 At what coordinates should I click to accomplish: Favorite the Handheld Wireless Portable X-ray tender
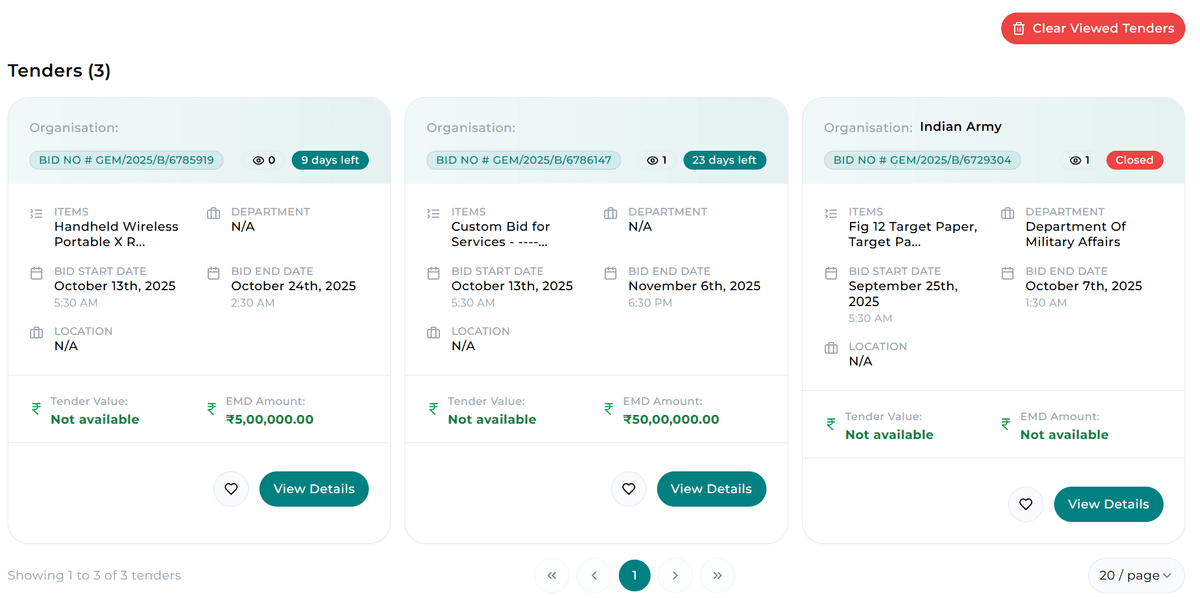pos(231,489)
